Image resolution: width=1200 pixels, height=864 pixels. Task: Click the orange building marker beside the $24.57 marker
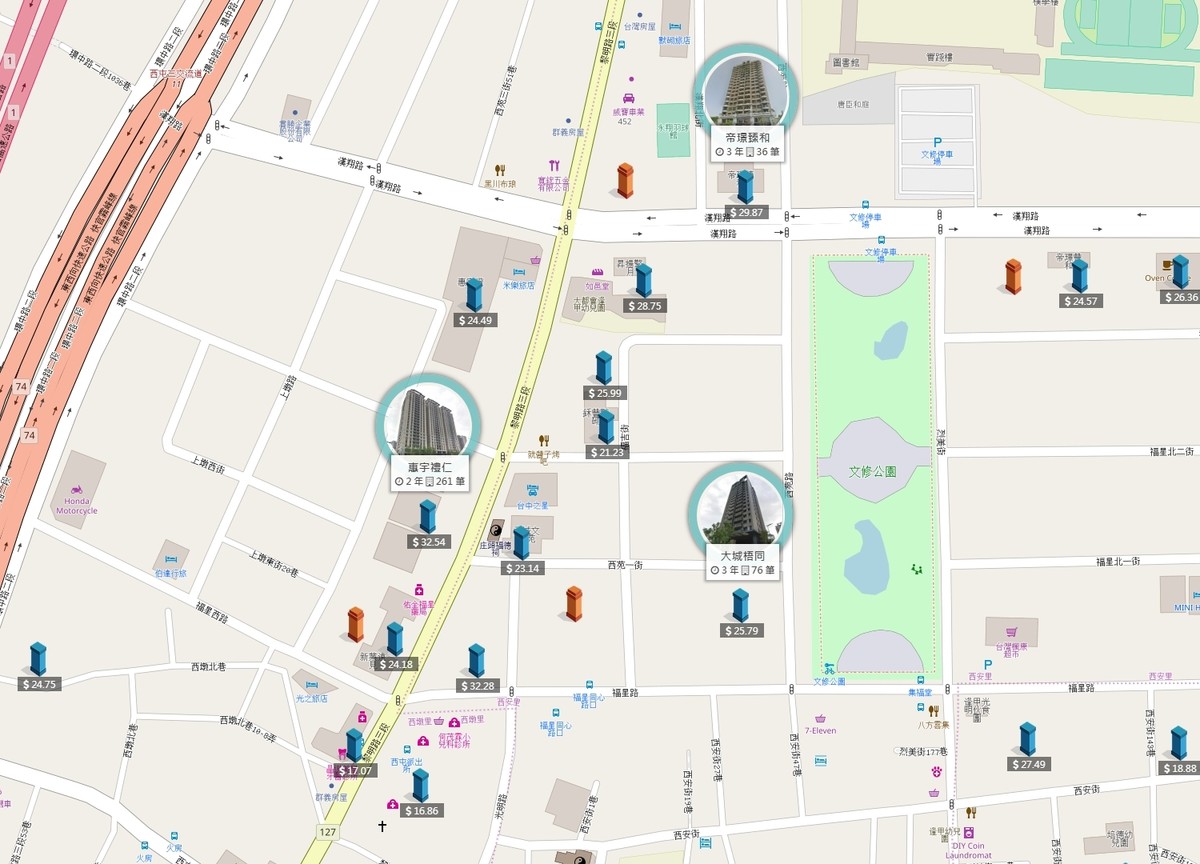(x=1014, y=276)
